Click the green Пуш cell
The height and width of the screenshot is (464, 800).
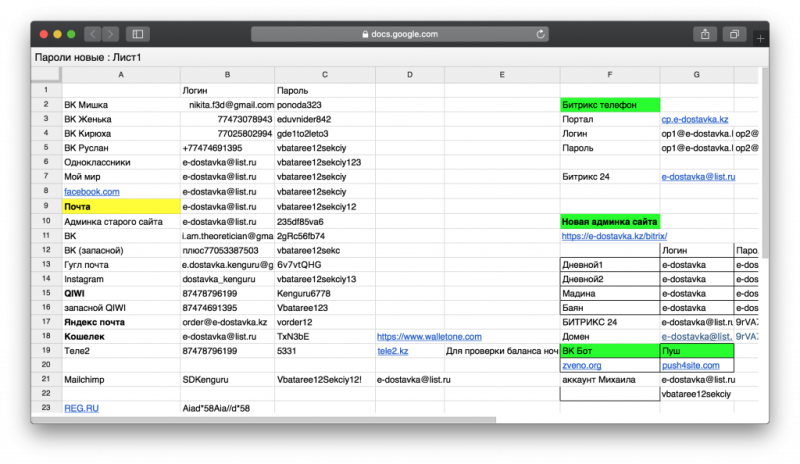(x=697, y=351)
